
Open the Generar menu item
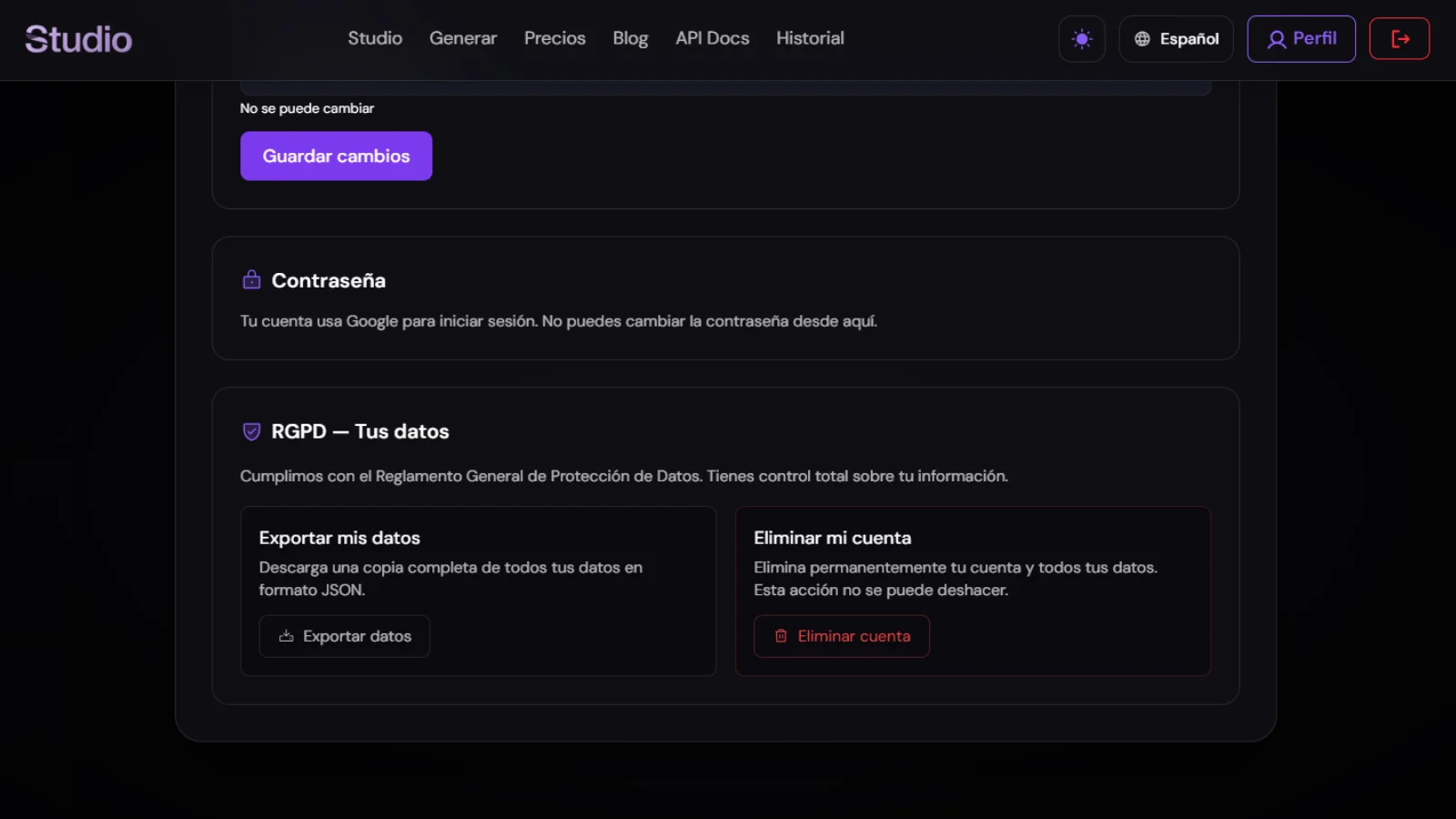tap(463, 38)
